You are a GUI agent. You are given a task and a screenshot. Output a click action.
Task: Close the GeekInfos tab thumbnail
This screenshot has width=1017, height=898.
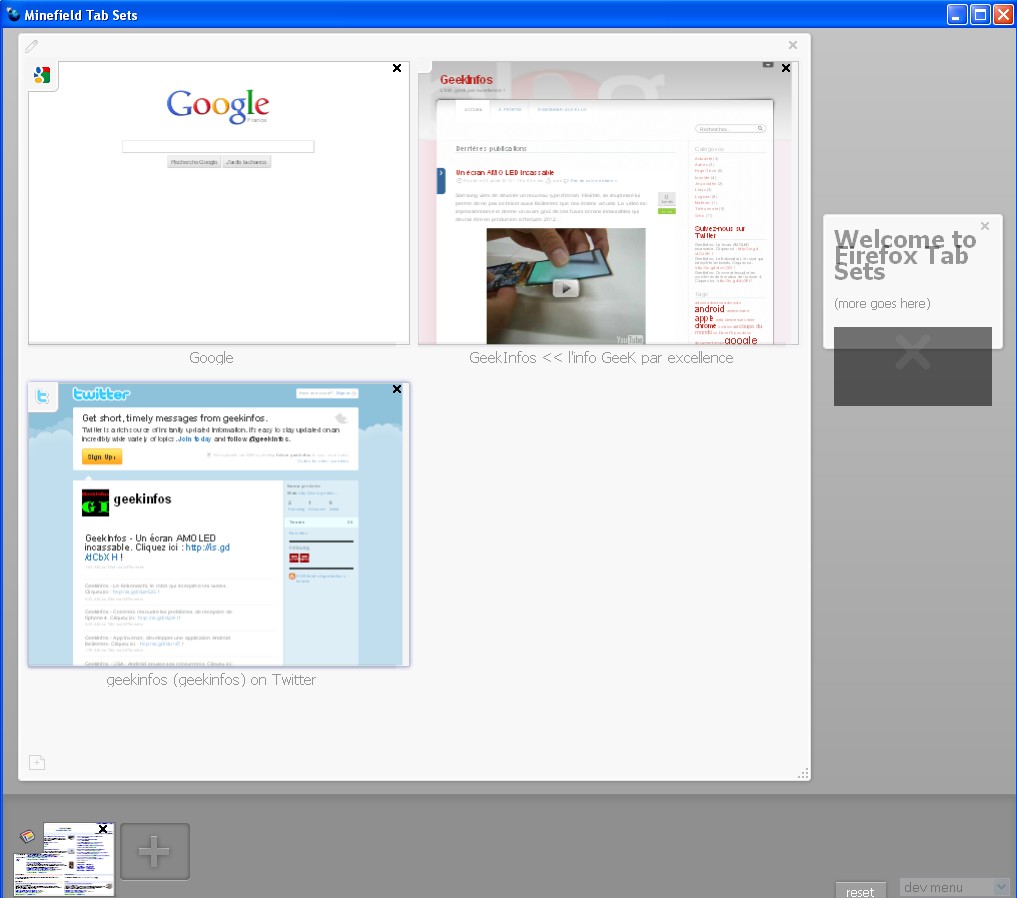pyautogui.click(x=786, y=68)
